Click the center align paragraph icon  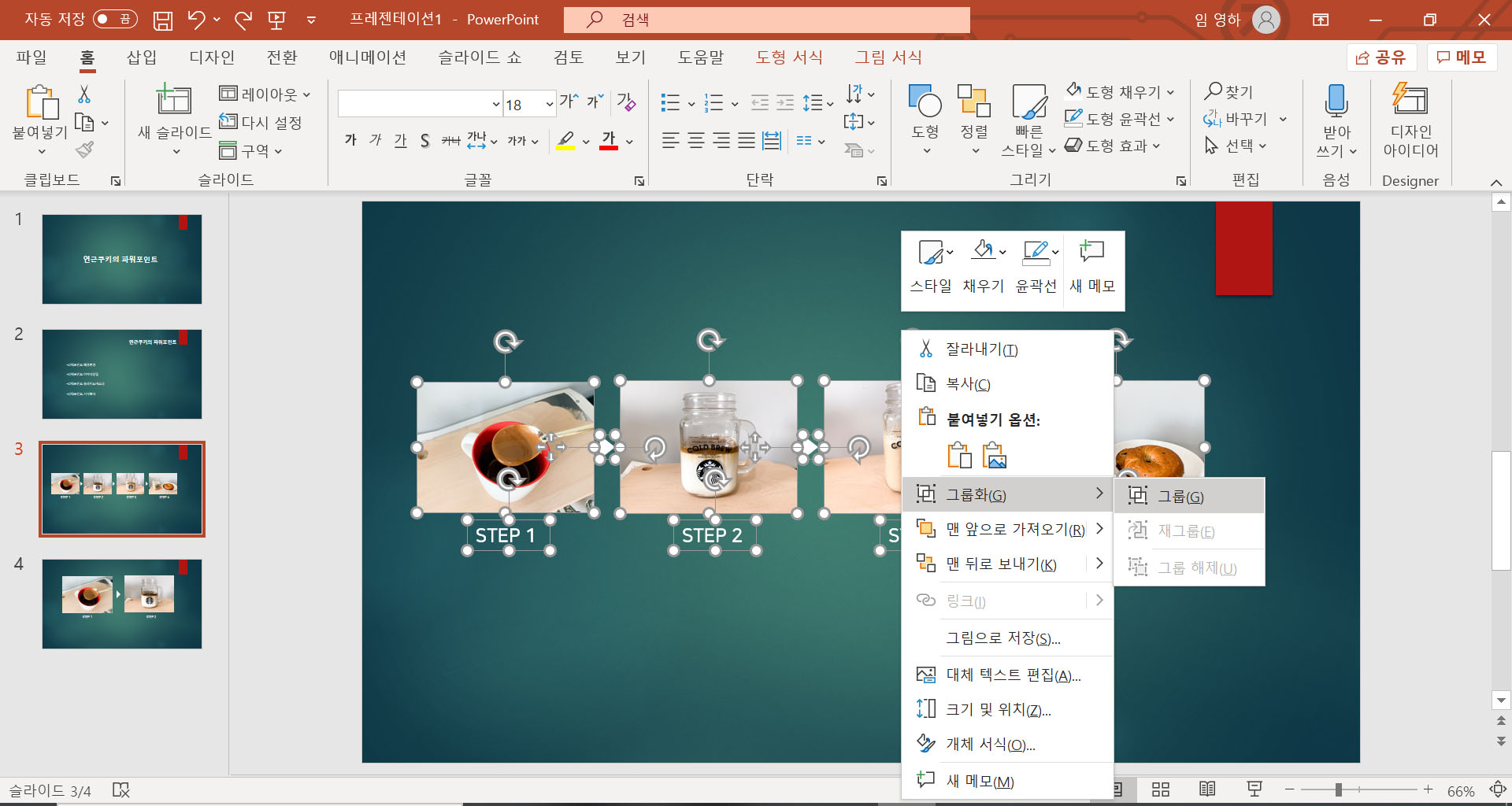[x=696, y=141]
